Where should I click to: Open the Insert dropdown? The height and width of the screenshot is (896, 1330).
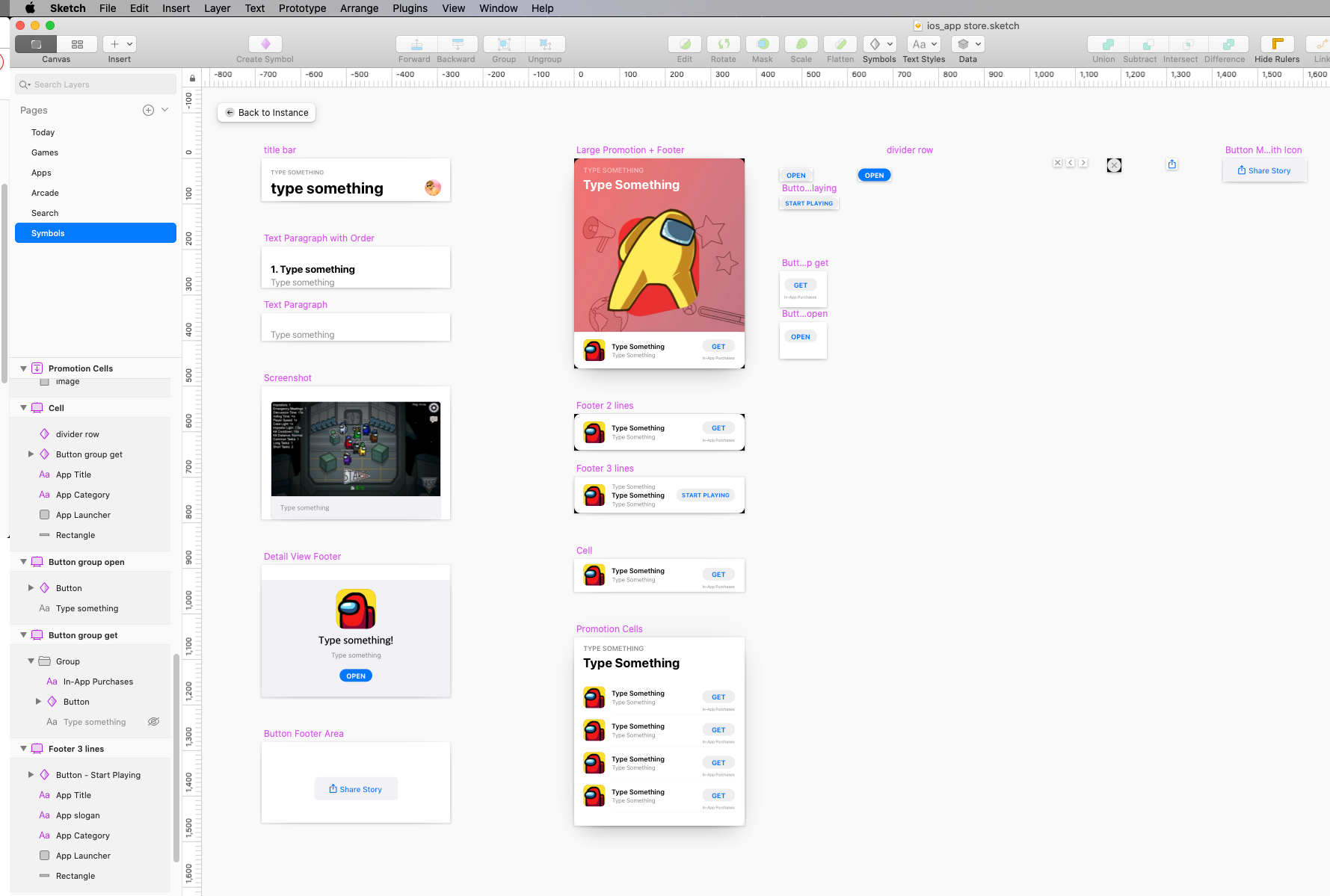tap(120, 44)
